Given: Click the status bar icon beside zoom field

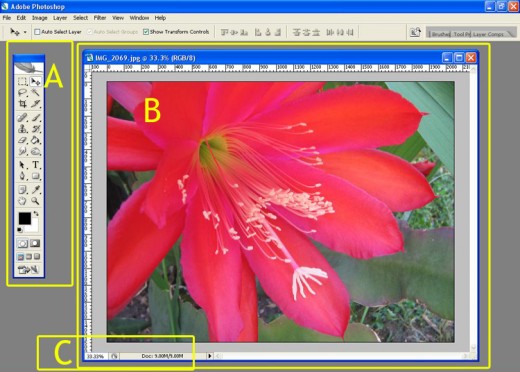Looking at the screenshot, I should (114, 356).
